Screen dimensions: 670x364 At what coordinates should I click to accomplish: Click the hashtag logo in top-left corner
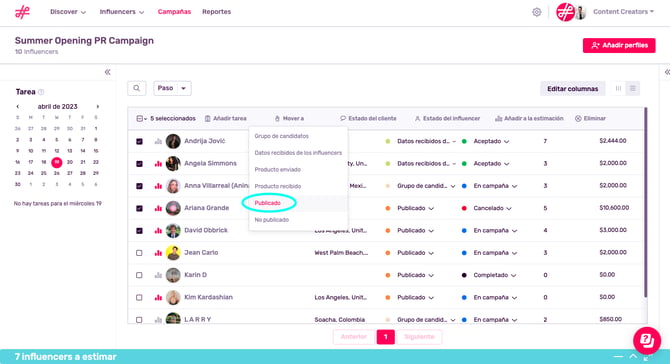pyautogui.click(x=22, y=12)
